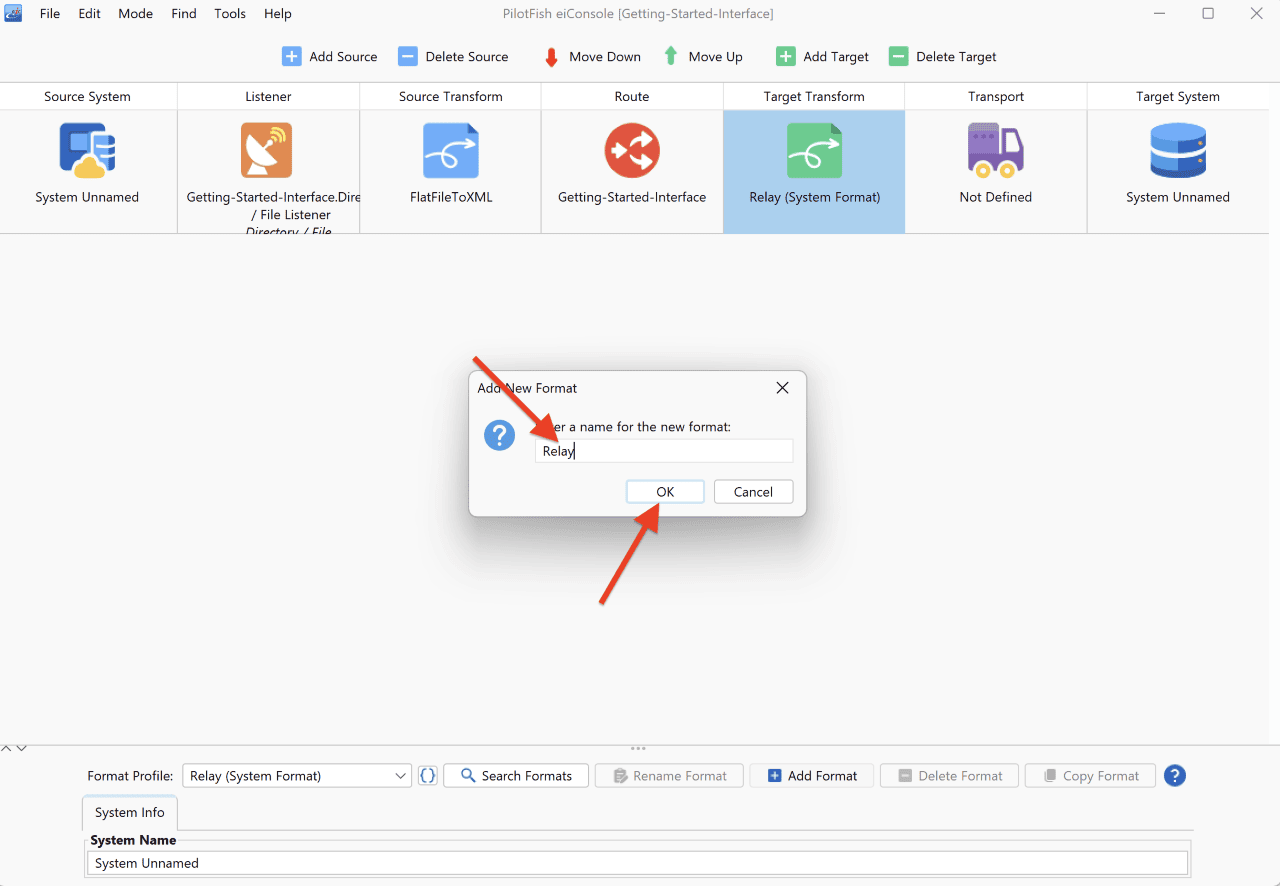Open the Tools menu
The height and width of the screenshot is (886, 1280).
tap(230, 14)
